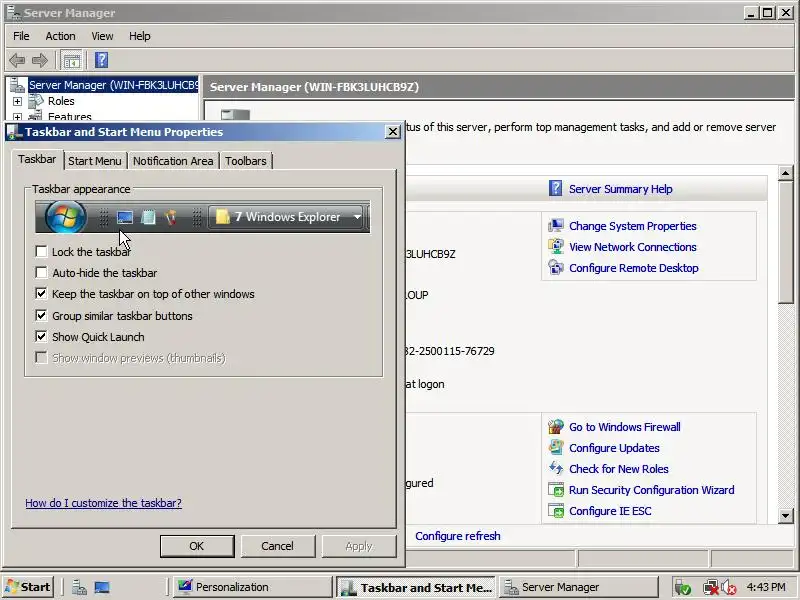The width and height of the screenshot is (800, 600).
Task: Click the Check for New Roles link
Action: [618, 469]
